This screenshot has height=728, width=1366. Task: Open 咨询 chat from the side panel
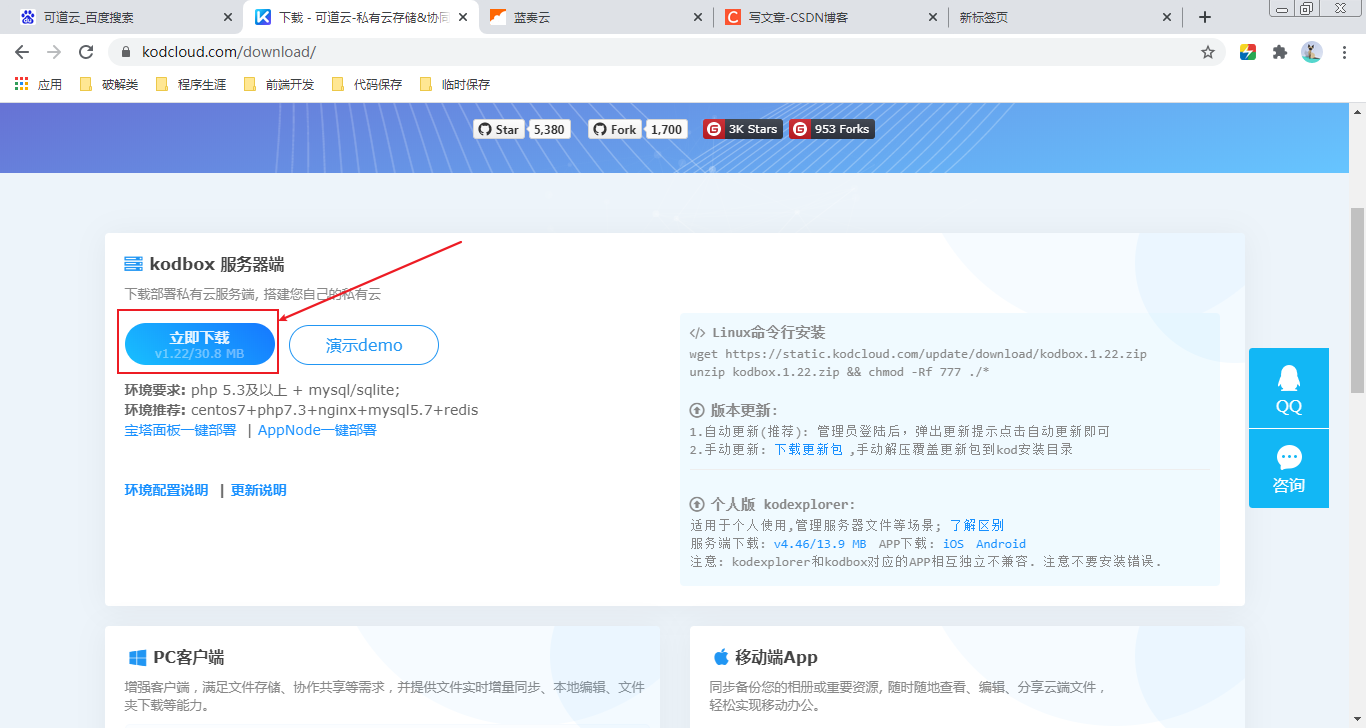click(x=1289, y=469)
